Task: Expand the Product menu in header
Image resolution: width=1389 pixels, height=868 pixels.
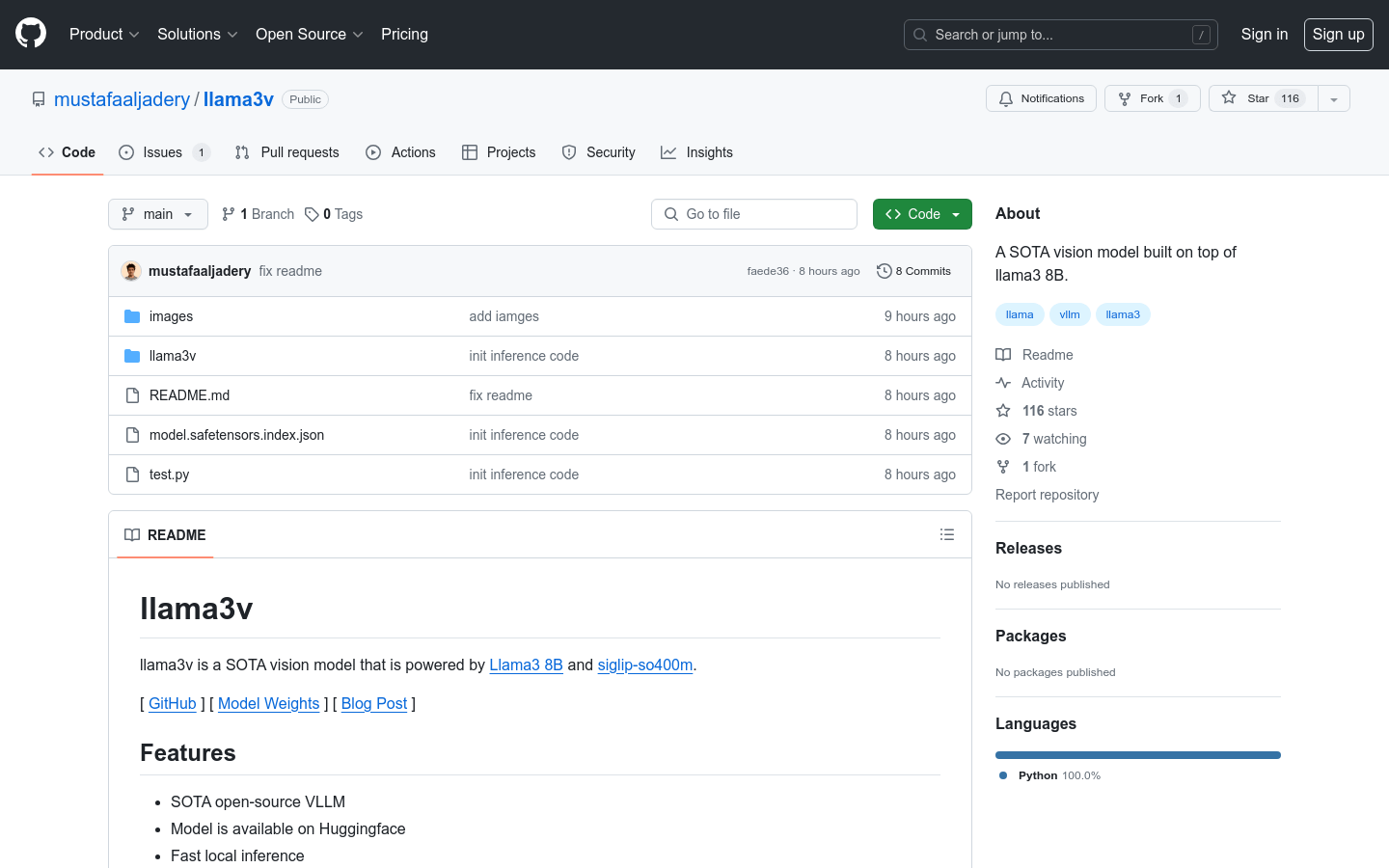Action: pos(104,34)
